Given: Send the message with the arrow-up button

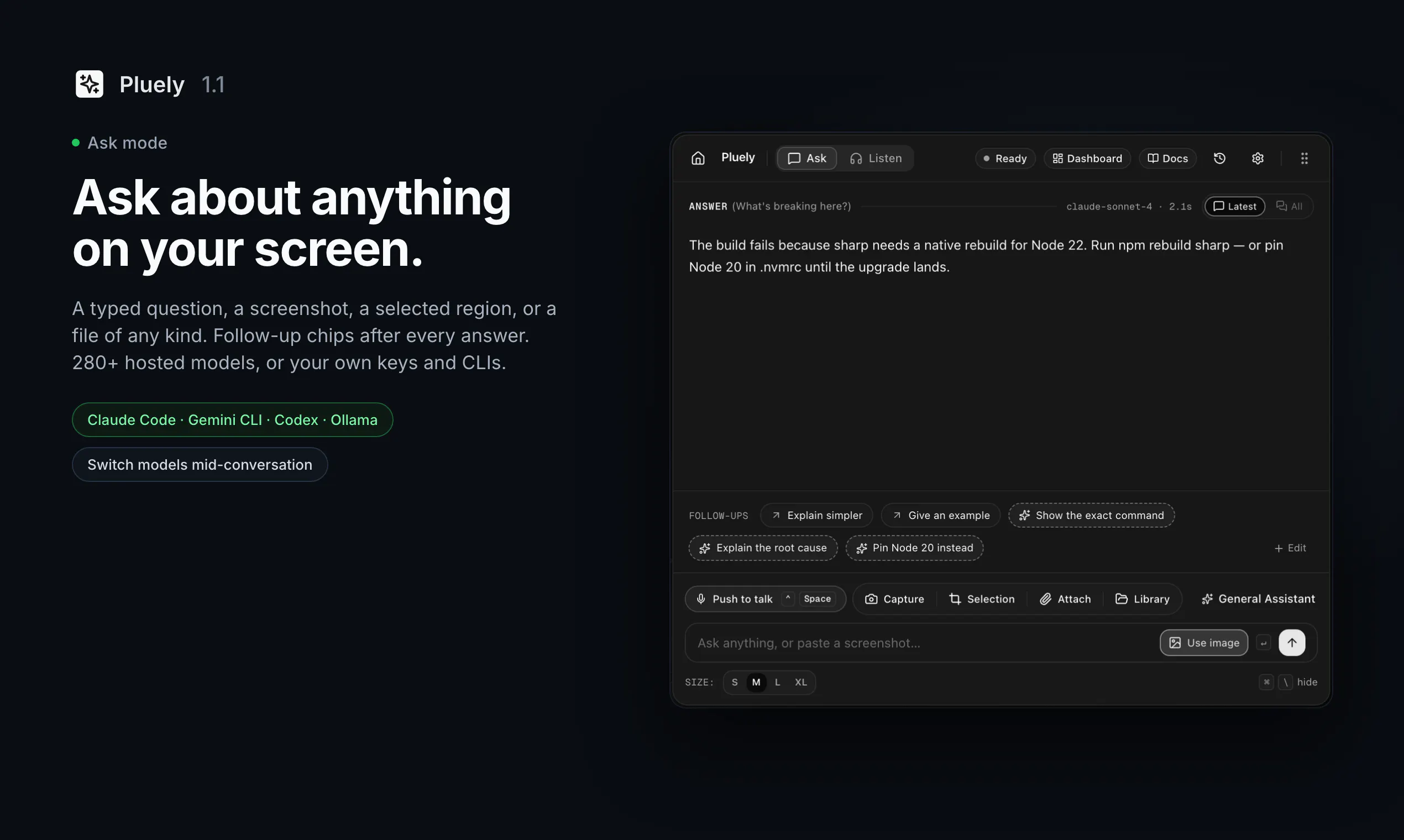Looking at the screenshot, I should [x=1292, y=643].
